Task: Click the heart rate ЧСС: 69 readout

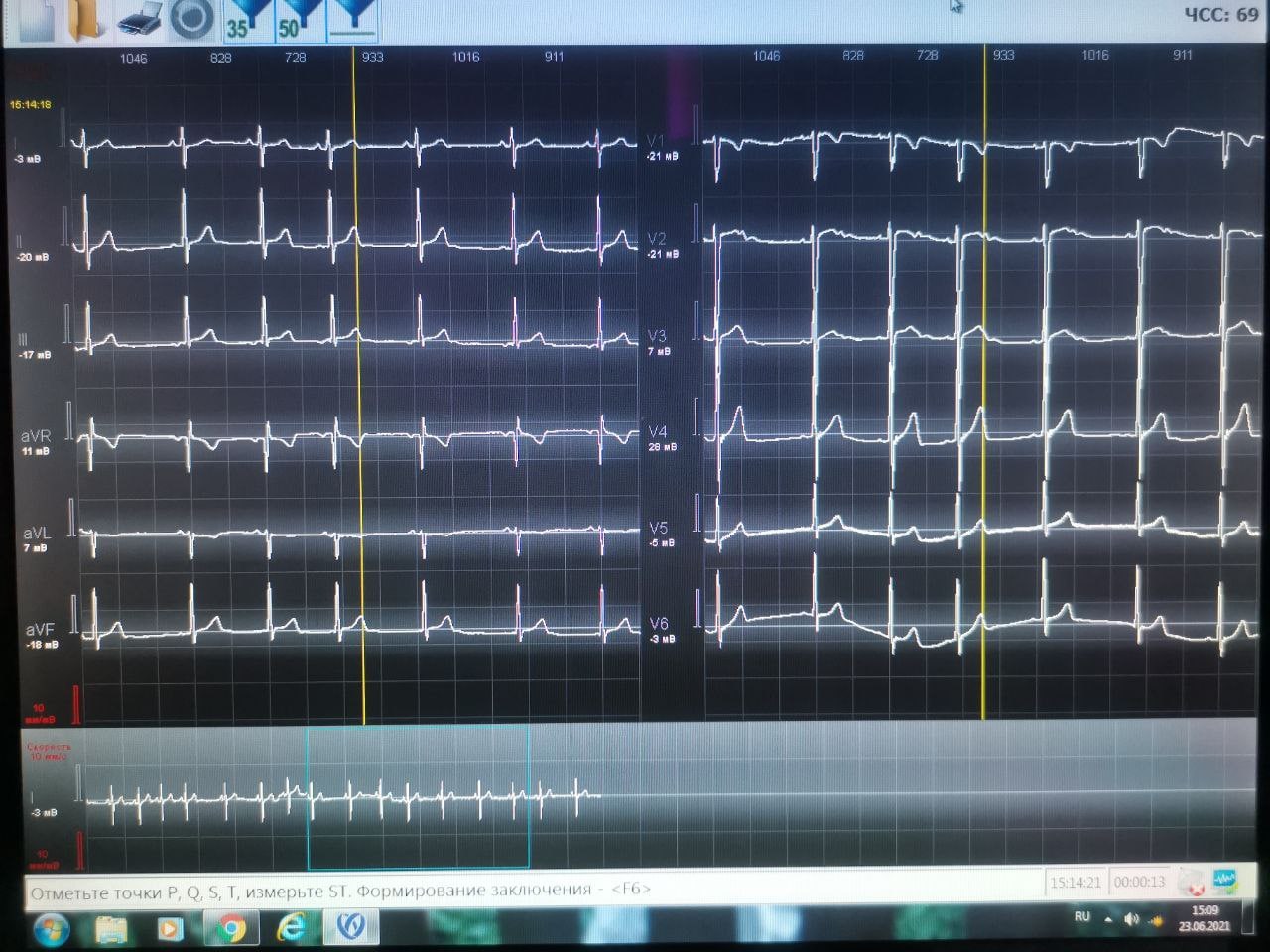Action: [x=1220, y=14]
